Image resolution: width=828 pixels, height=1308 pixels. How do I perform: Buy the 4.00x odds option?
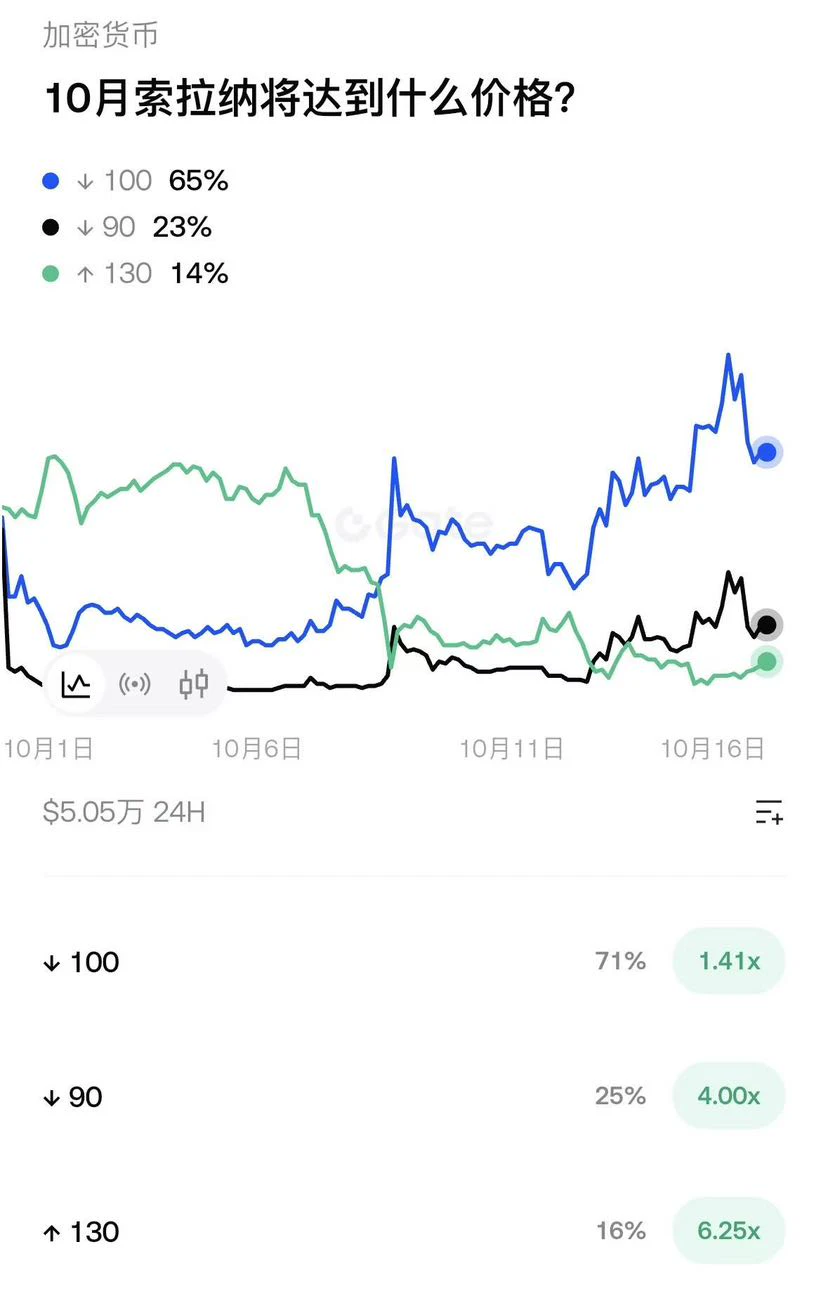click(729, 1096)
